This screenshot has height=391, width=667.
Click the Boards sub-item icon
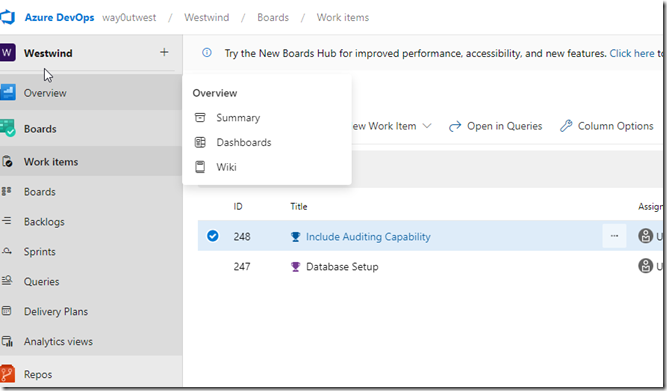pyautogui.click(x=6, y=191)
